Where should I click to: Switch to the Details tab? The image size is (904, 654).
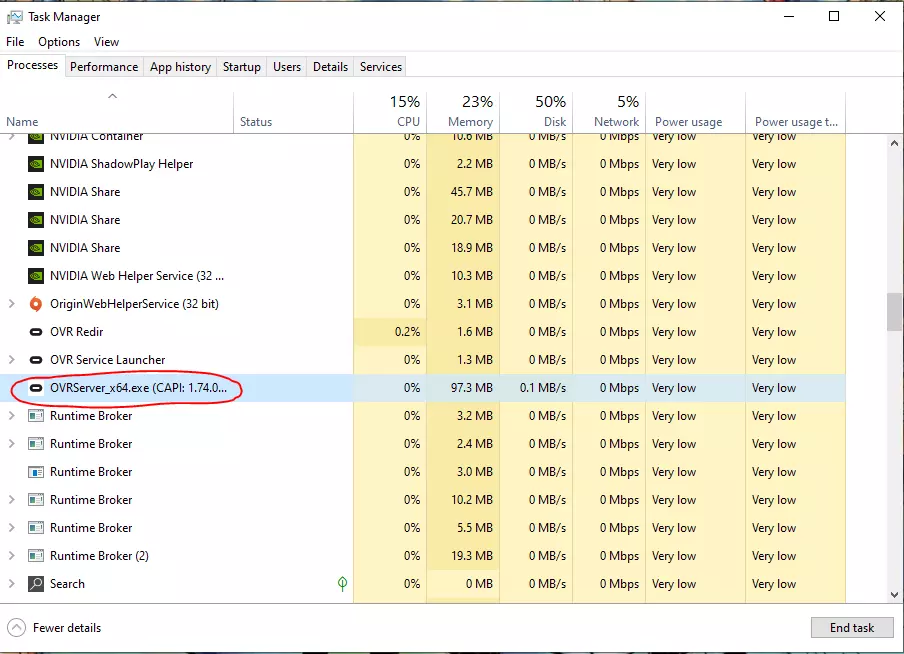330,67
